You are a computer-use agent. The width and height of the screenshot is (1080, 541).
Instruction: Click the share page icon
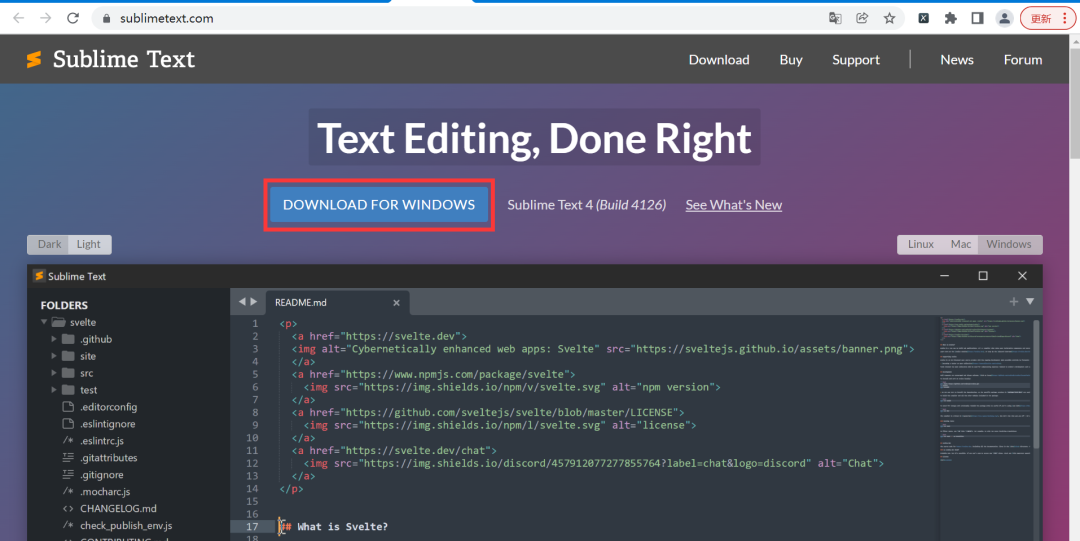[x=862, y=19]
